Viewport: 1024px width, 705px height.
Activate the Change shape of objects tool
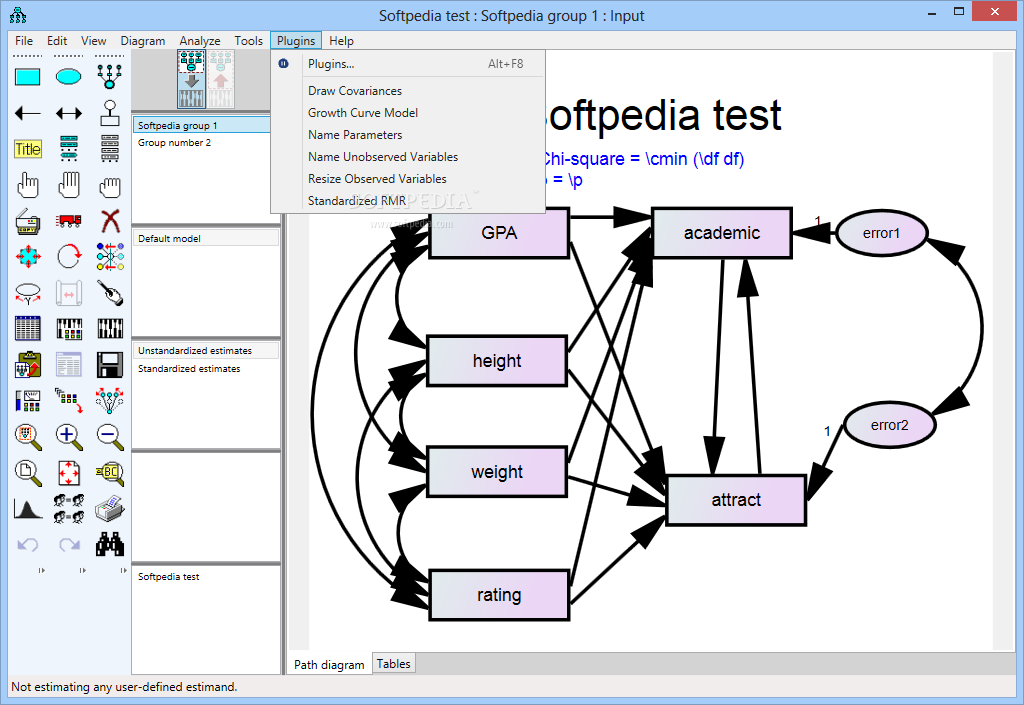(27, 257)
